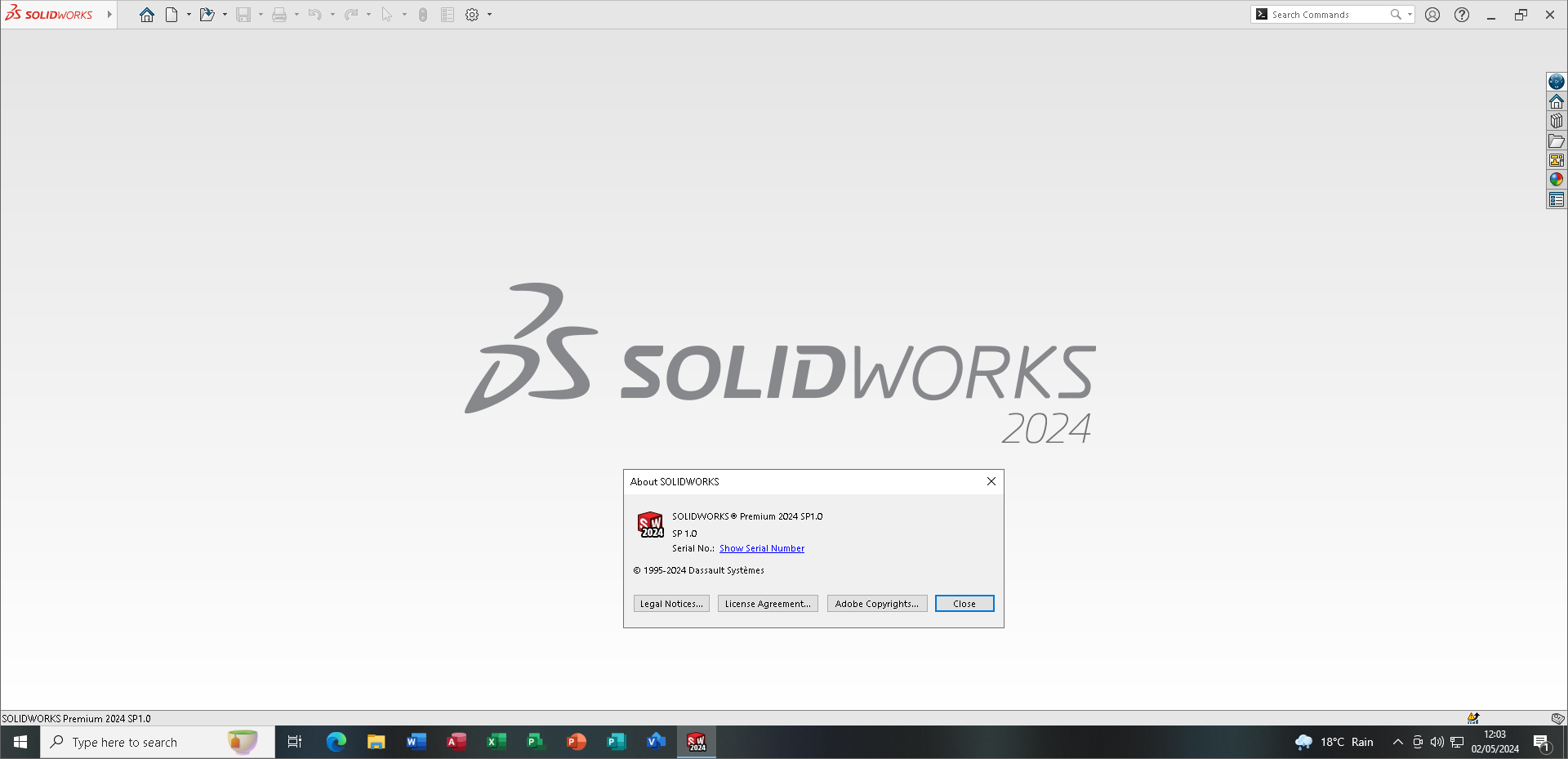1568x759 pixels.
Task: Open the Windows Start menu
Action: click(x=20, y=742)
